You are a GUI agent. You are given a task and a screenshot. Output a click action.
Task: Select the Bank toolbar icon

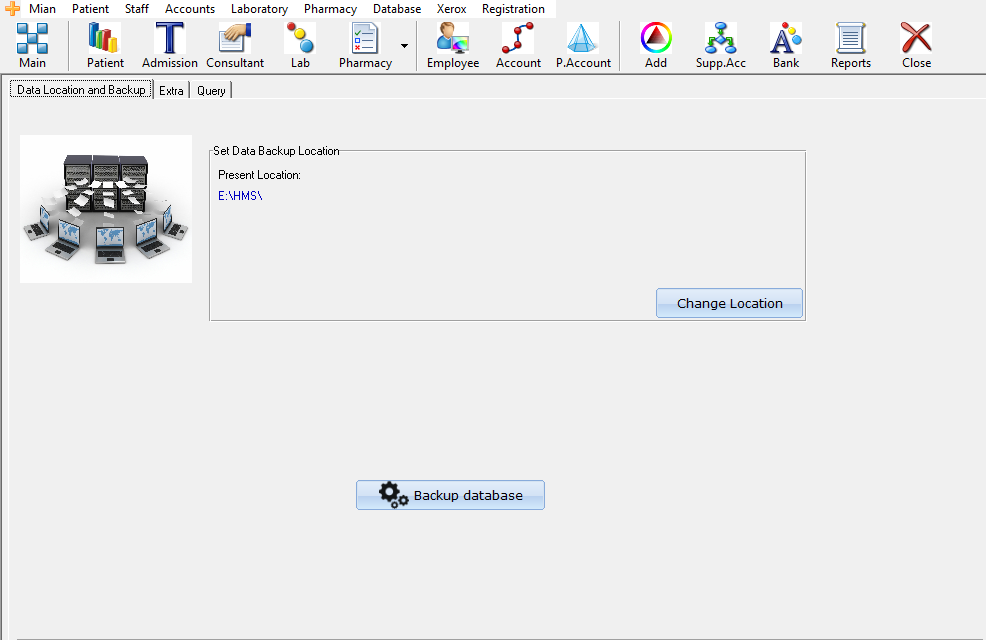click(786, 45)
